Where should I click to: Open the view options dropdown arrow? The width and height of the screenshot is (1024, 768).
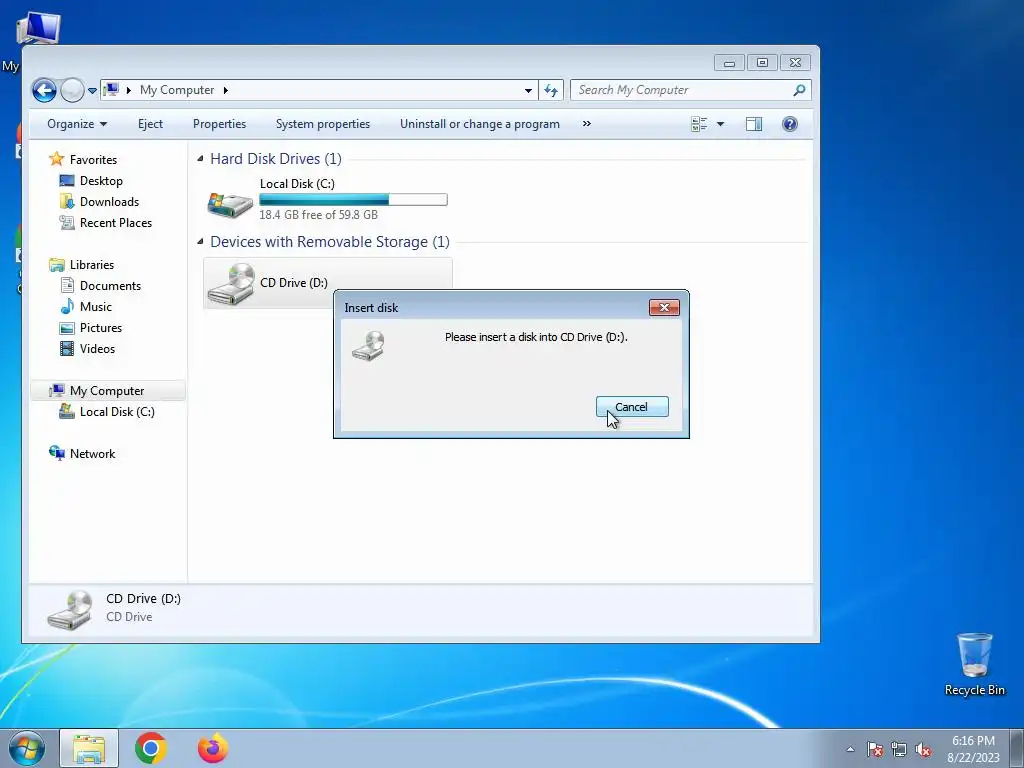click(720, 123)
